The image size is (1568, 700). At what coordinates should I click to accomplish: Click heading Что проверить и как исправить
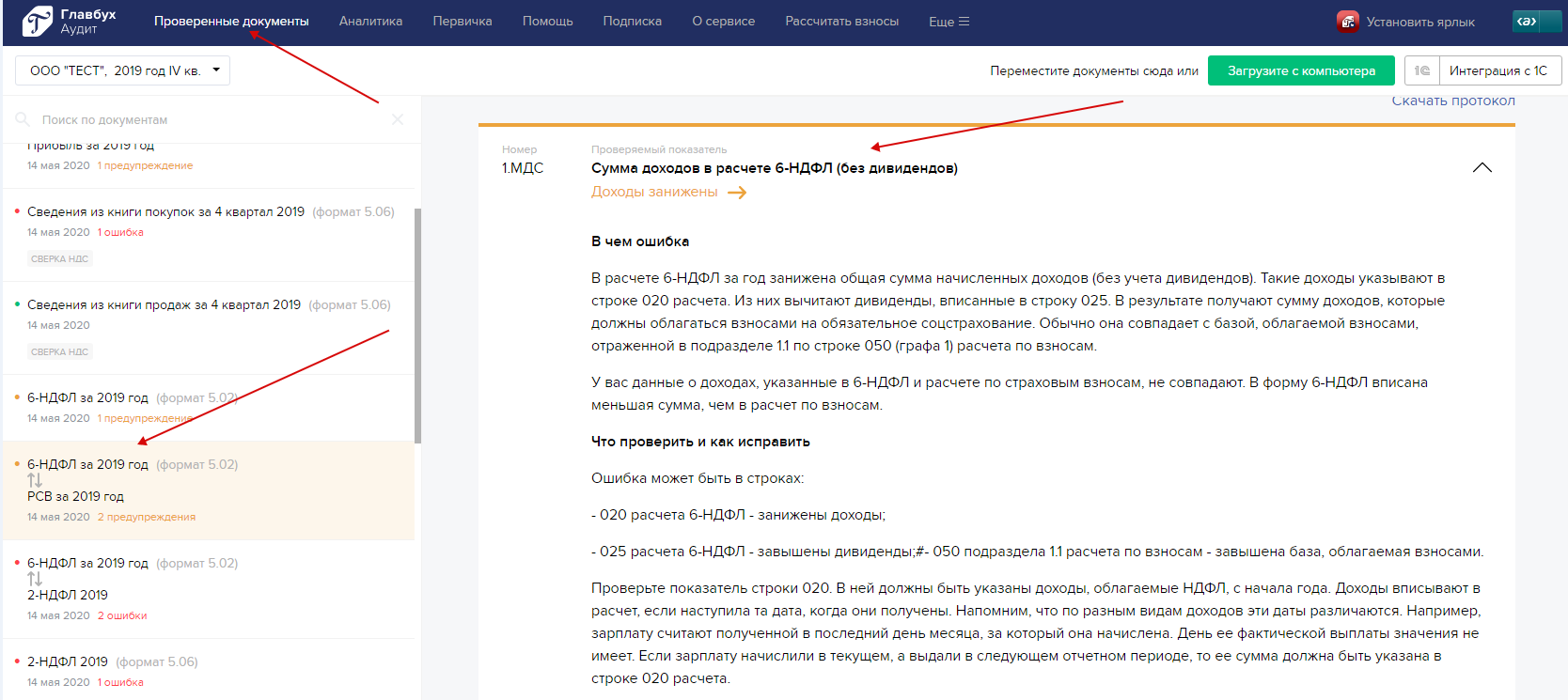[x=700, y=442]
